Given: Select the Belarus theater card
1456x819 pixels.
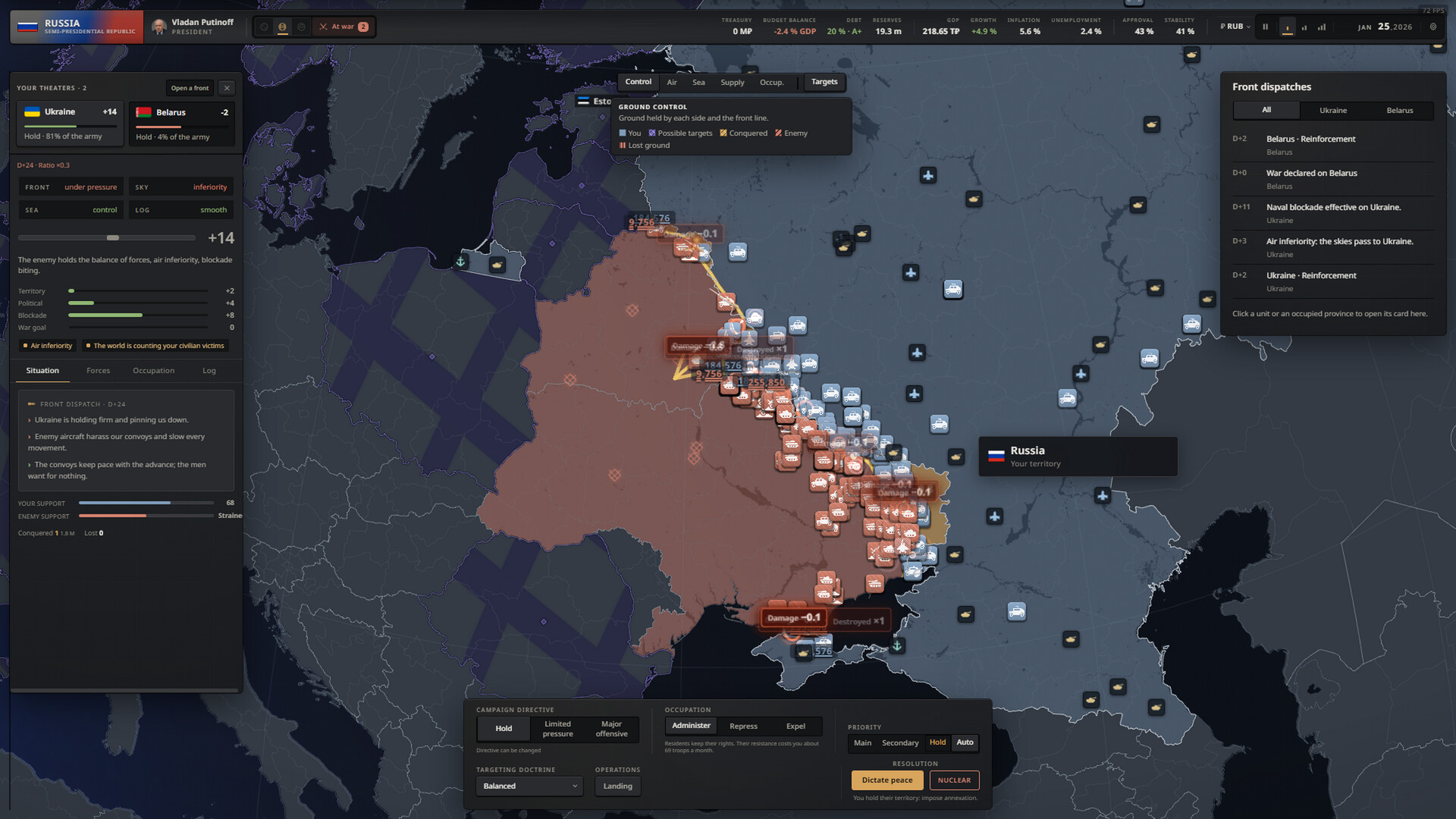Looking at the screenshot, I should click(182, 124).
